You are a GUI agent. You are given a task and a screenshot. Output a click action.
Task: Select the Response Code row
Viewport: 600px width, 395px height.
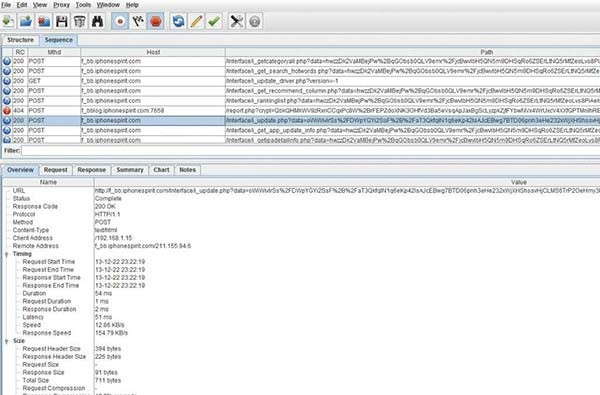[301, 206]
